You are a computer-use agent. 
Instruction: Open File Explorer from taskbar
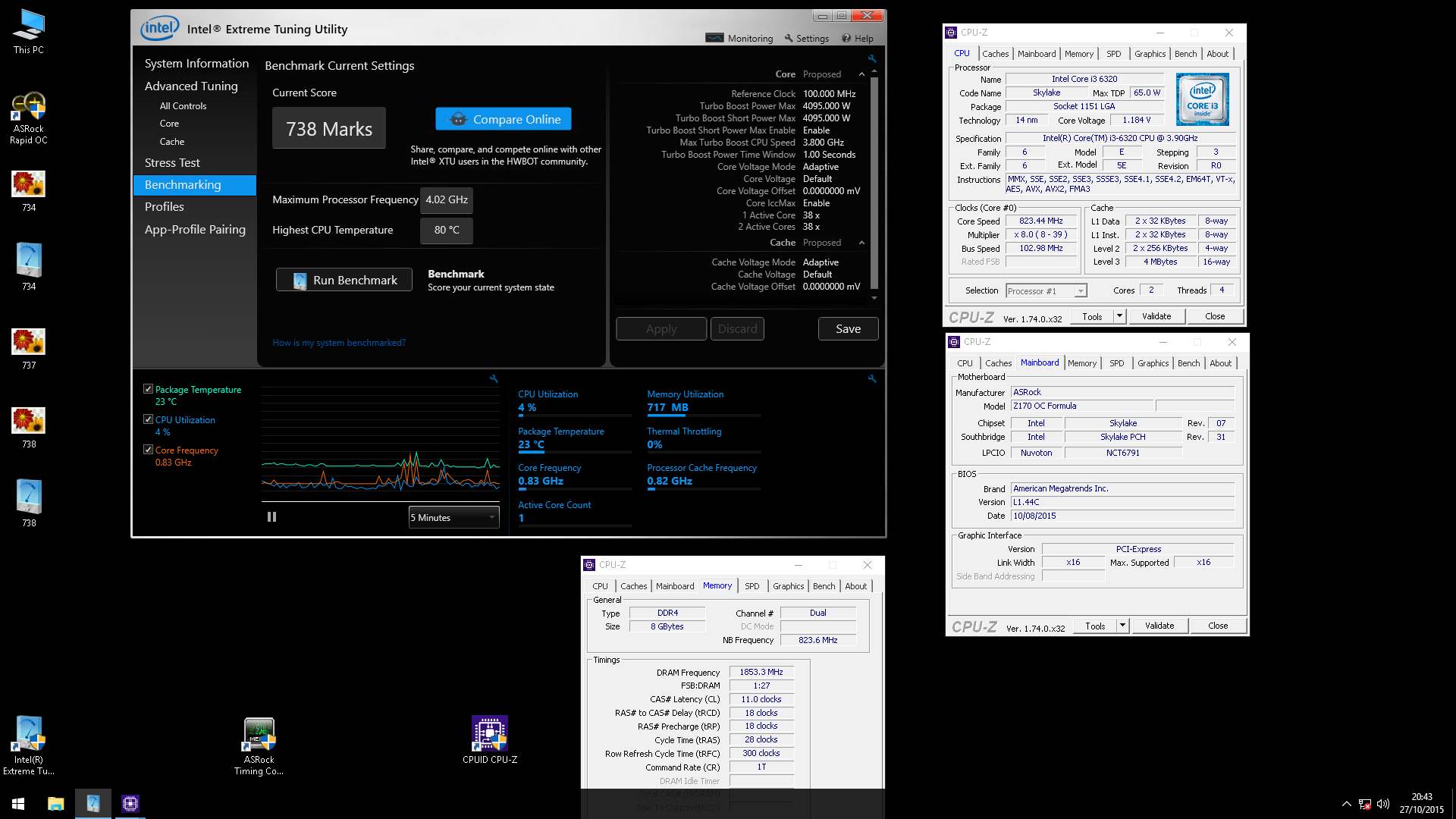pos(55,804)
